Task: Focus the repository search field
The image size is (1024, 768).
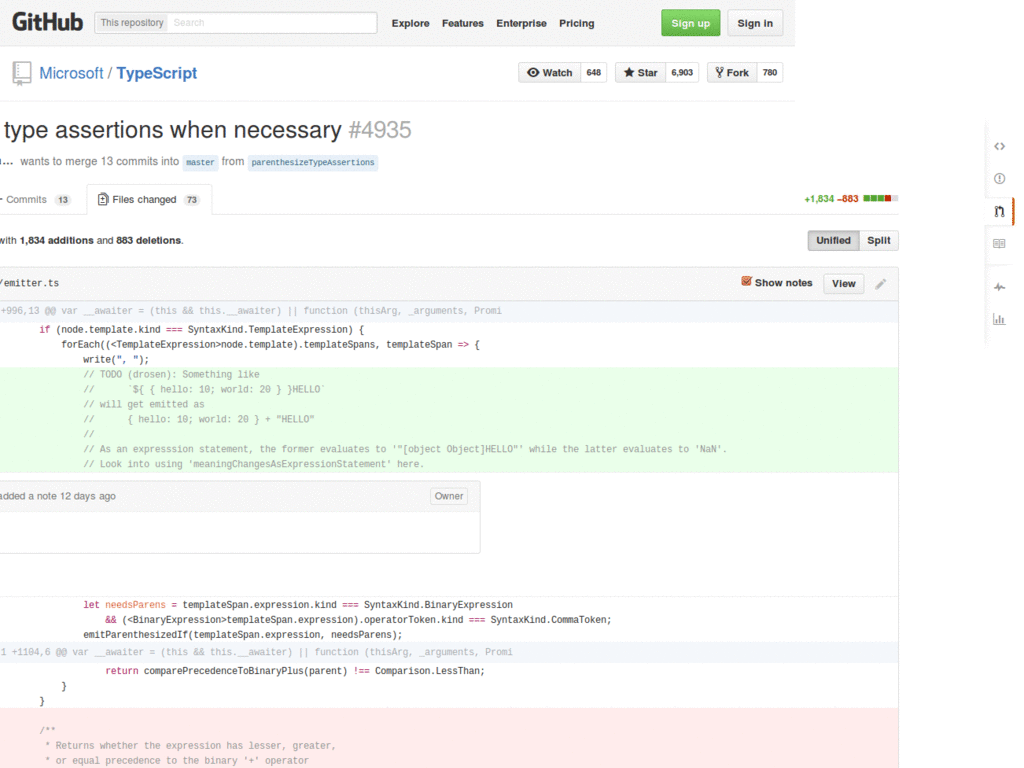Action: tap(272, 23)
